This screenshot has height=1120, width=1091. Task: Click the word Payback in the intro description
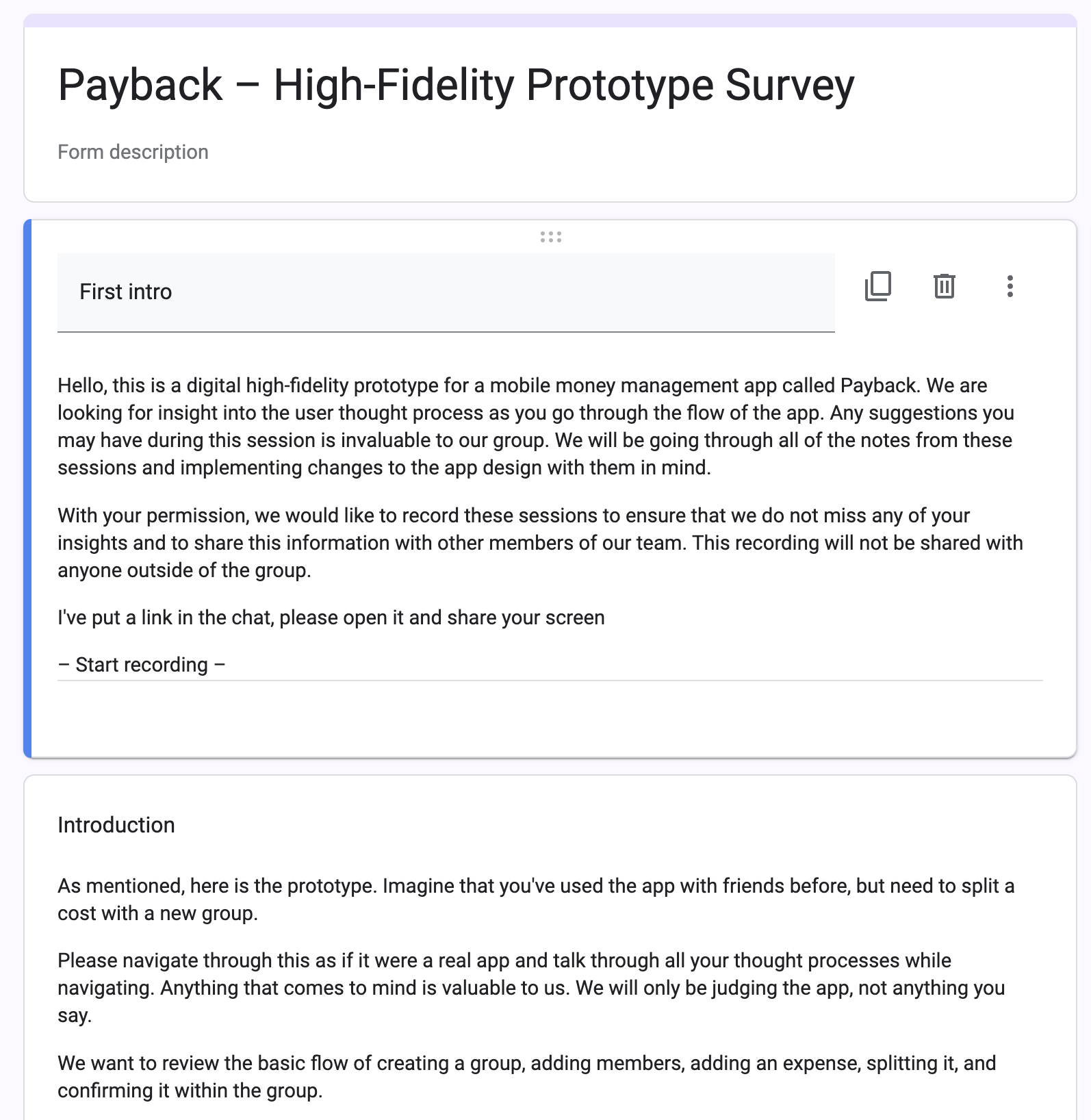coord(878,385)
